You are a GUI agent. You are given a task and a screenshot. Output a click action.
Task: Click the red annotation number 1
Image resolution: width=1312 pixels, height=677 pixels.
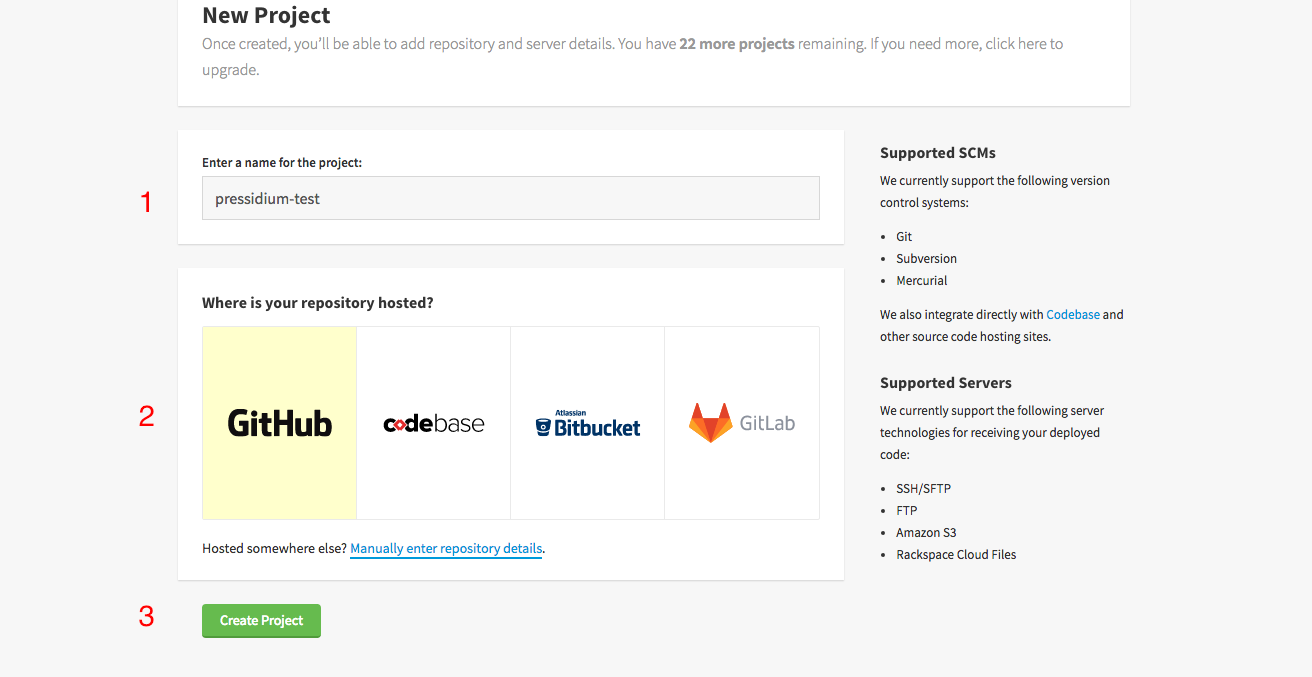146,203
